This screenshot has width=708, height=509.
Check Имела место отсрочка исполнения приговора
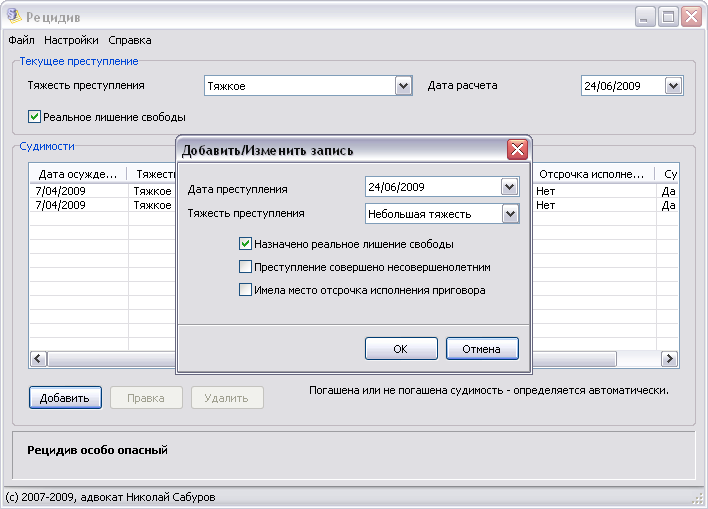(245, 290)
